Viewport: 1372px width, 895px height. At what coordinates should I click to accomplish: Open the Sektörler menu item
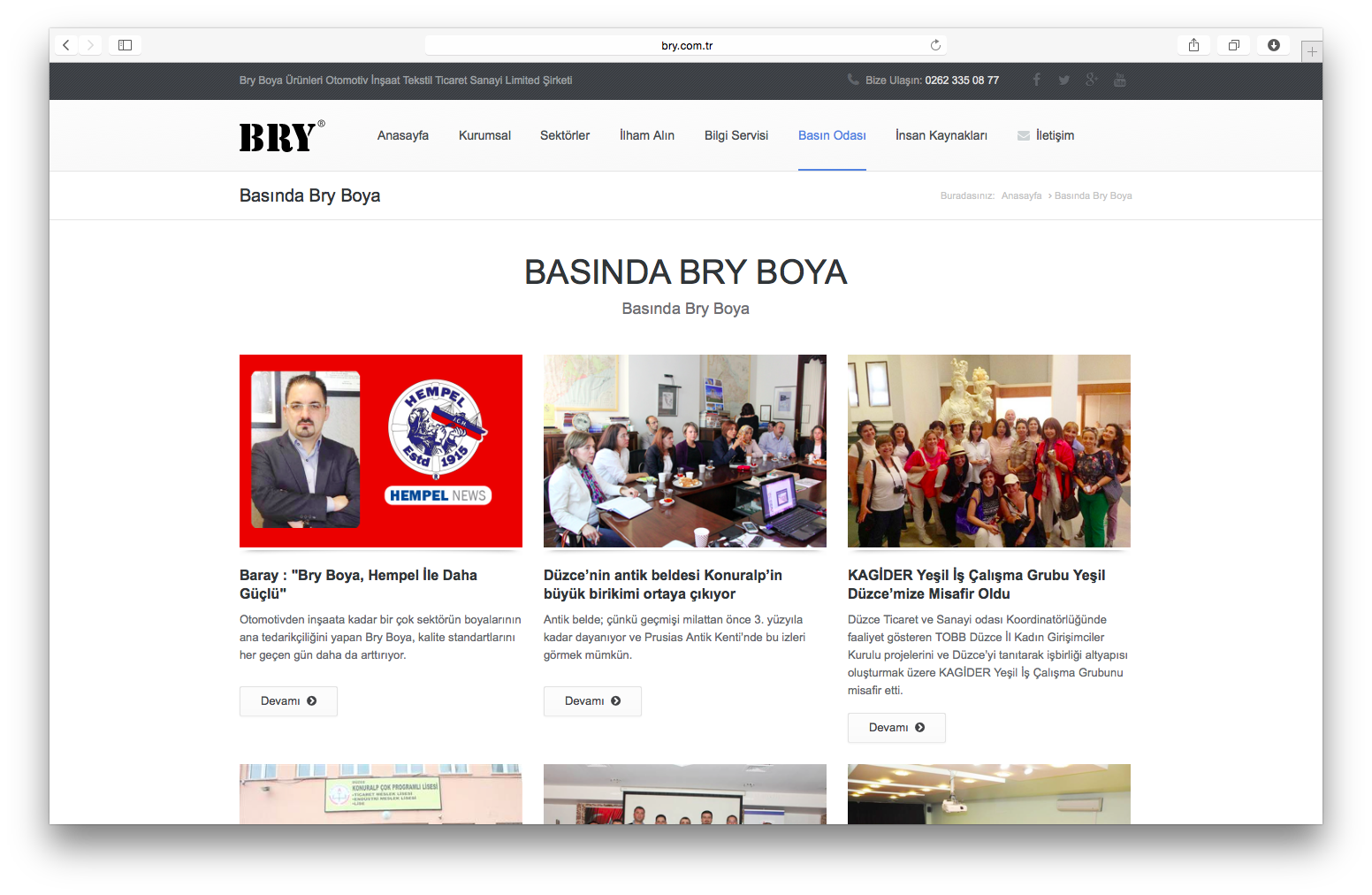[x=565, y=135]
